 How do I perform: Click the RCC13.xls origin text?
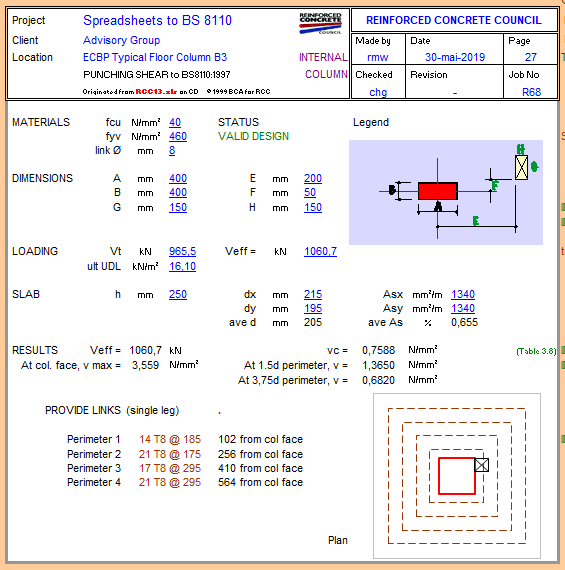pyautogui.click(x=156, y=92)
